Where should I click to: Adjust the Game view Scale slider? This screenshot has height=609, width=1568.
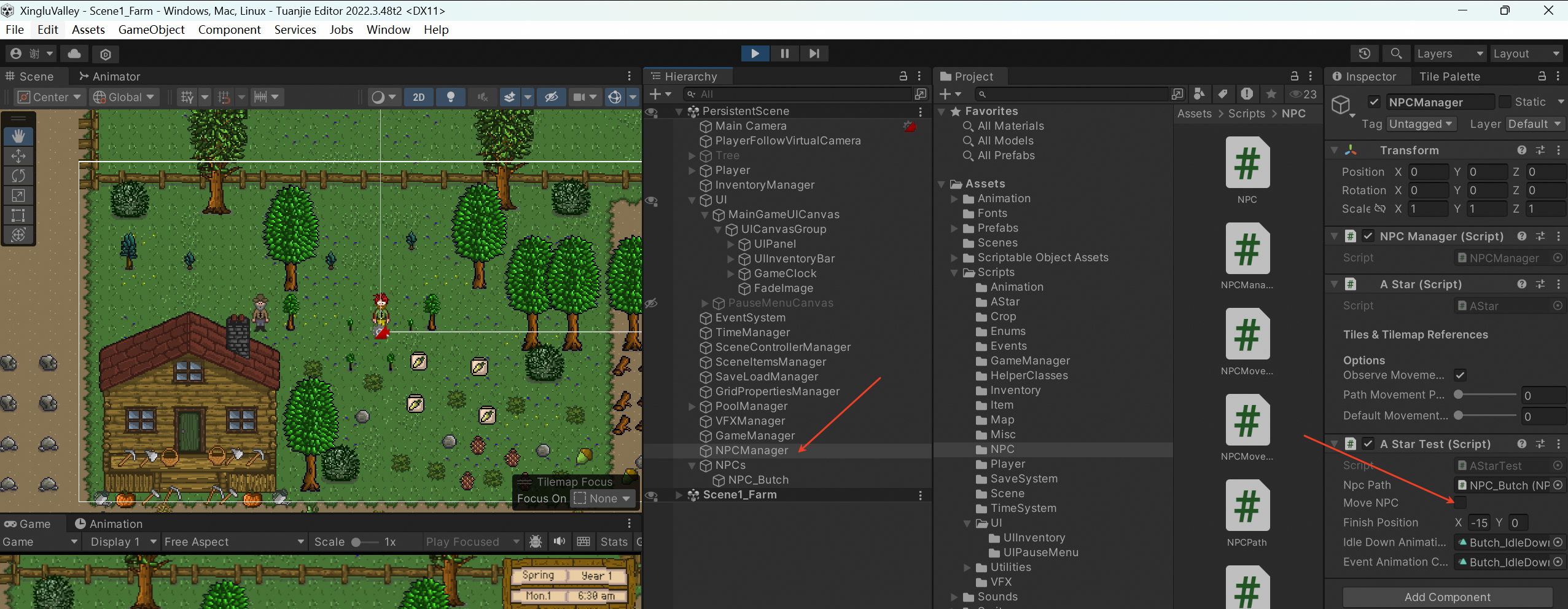click(365, 542)
